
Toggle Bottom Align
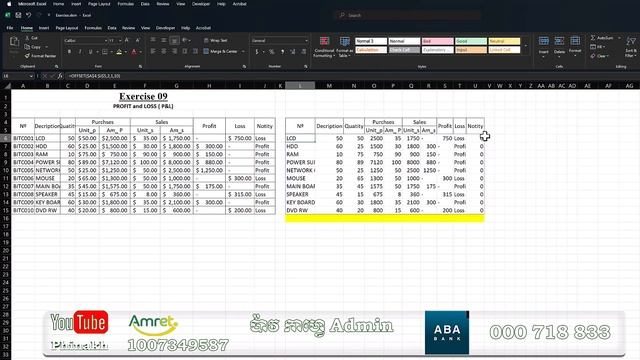pos(174,40)
